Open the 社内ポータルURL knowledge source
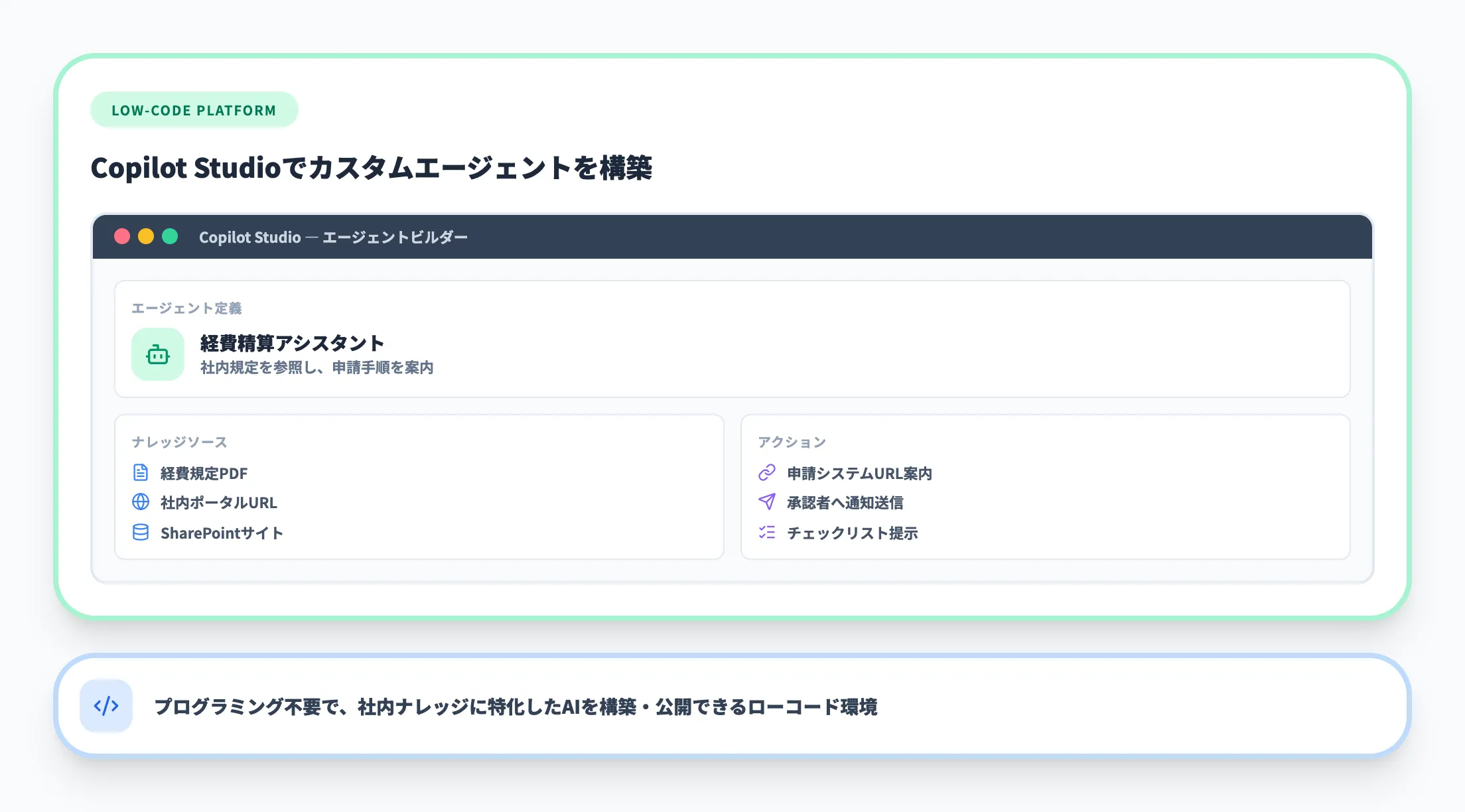 pyautogui.click(x=218, y=503)
